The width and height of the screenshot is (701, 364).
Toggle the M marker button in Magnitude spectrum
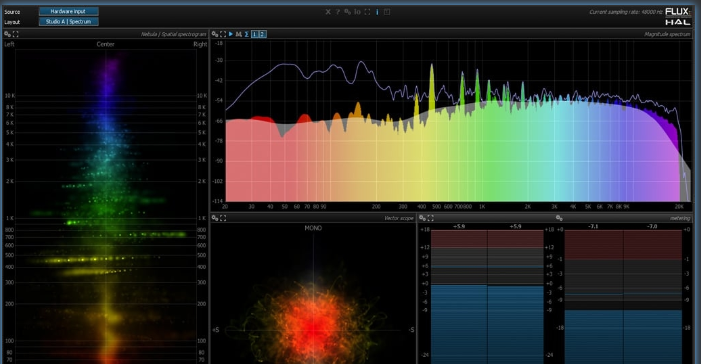click(x=239, y=34)
